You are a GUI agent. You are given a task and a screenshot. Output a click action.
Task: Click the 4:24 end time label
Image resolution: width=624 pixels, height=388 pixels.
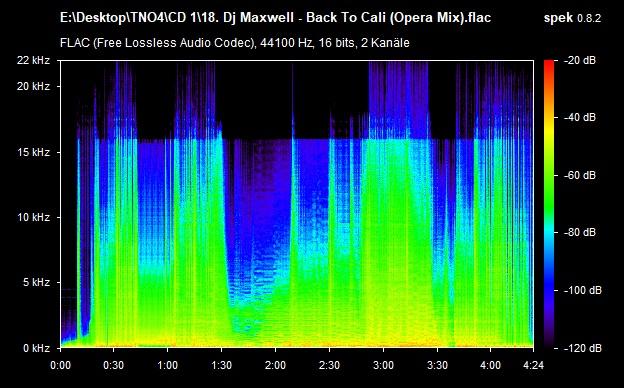pos(533,365)
